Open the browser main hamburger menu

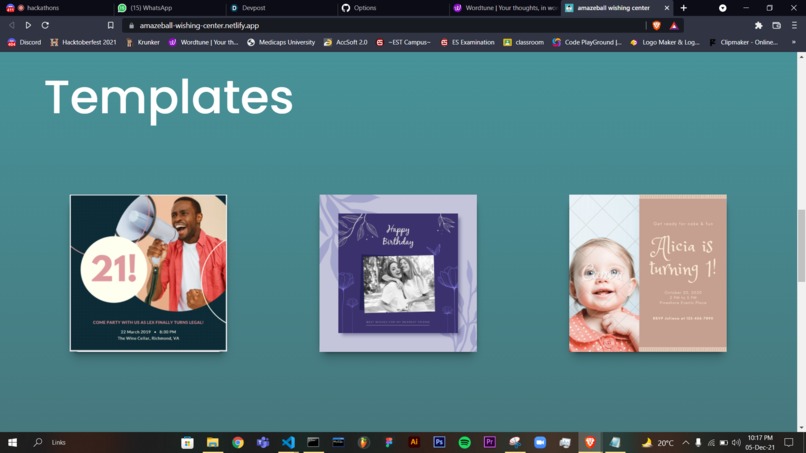coord(794,25)
